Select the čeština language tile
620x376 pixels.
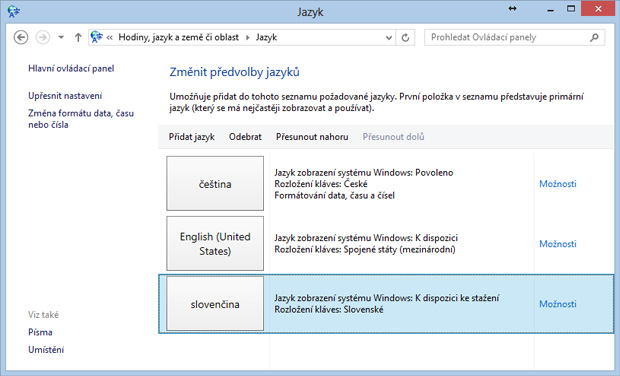tap(215, 183)
